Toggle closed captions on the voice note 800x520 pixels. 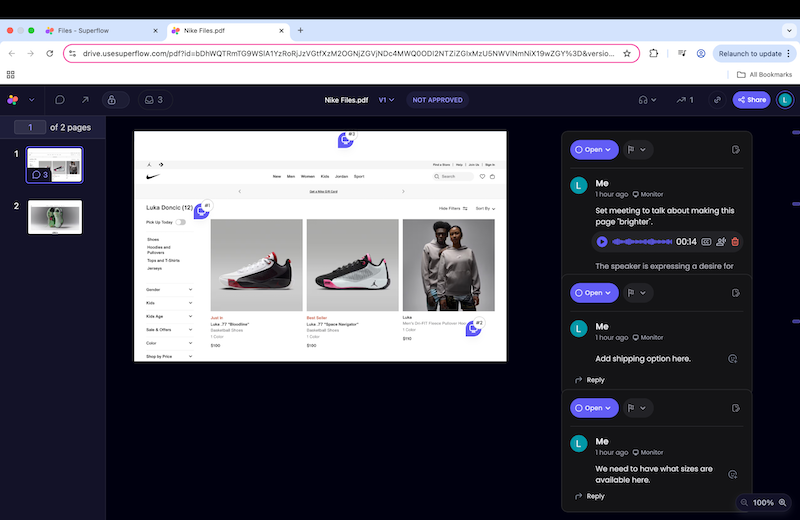(706, 242)
